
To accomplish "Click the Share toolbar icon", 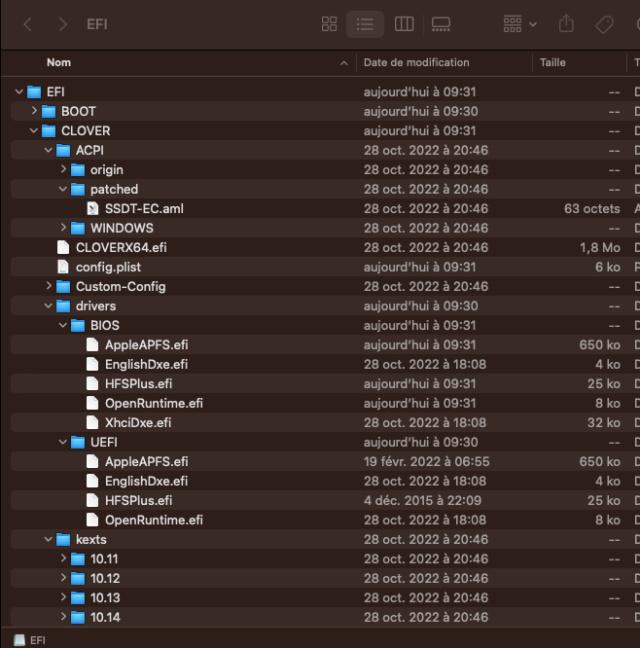I will coord(566,24).
